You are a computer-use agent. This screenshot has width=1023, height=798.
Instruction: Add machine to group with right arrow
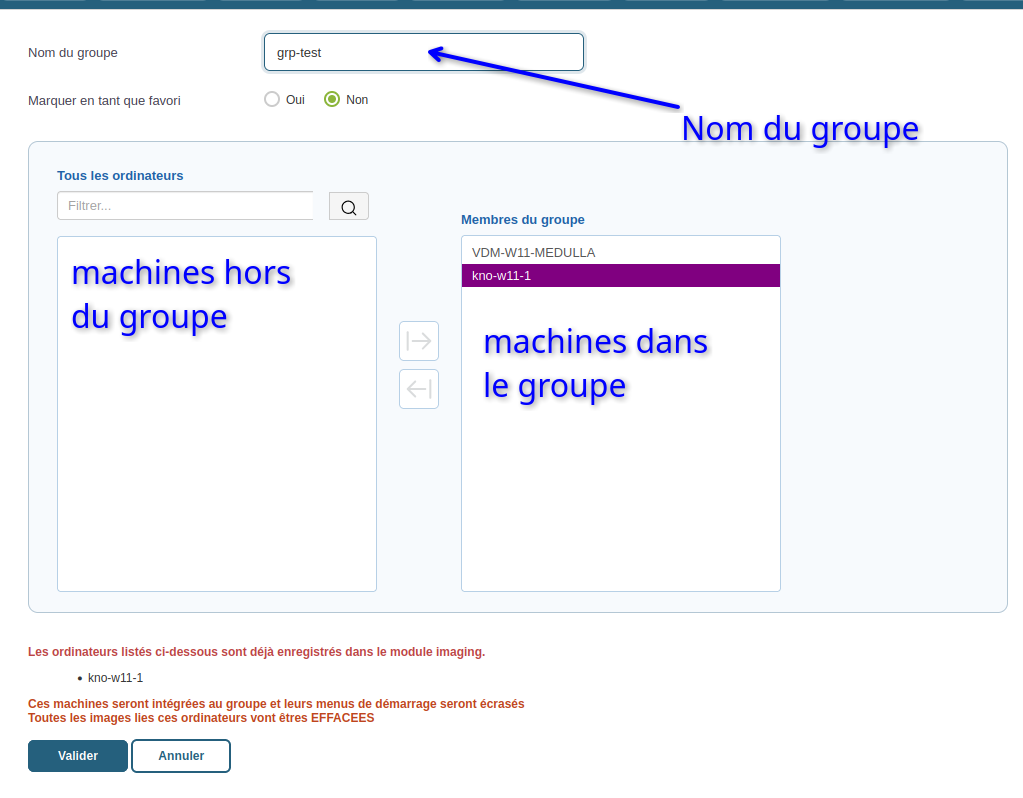[x=419, y=341]
